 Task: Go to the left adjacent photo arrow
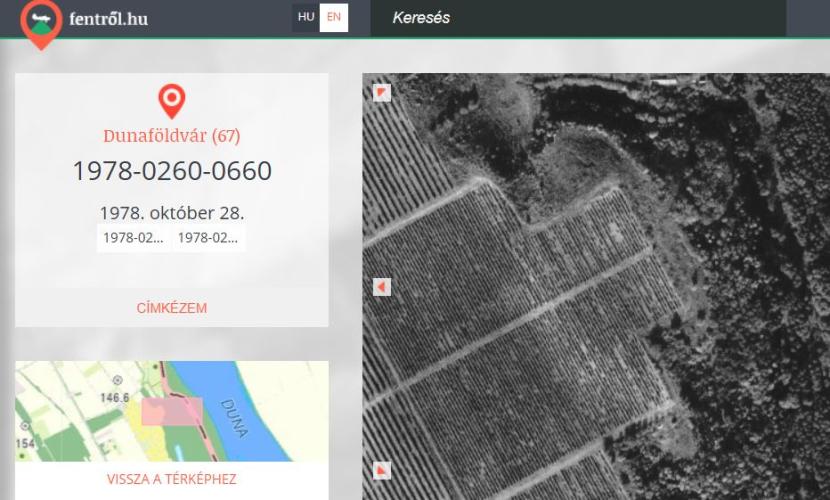[382, 287]
